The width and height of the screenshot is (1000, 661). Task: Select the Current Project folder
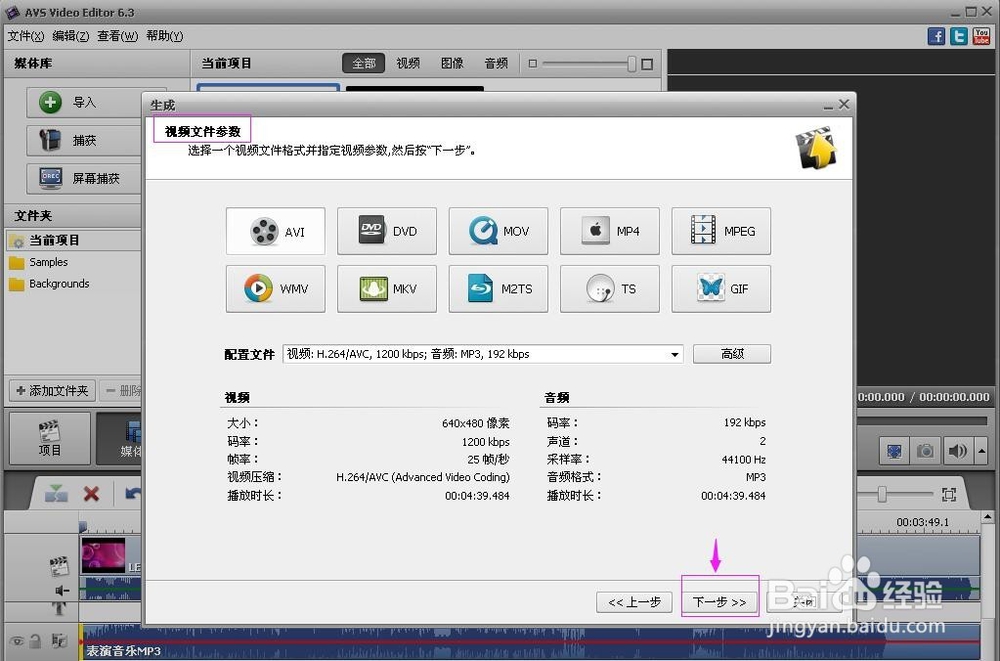coord(73,241)
